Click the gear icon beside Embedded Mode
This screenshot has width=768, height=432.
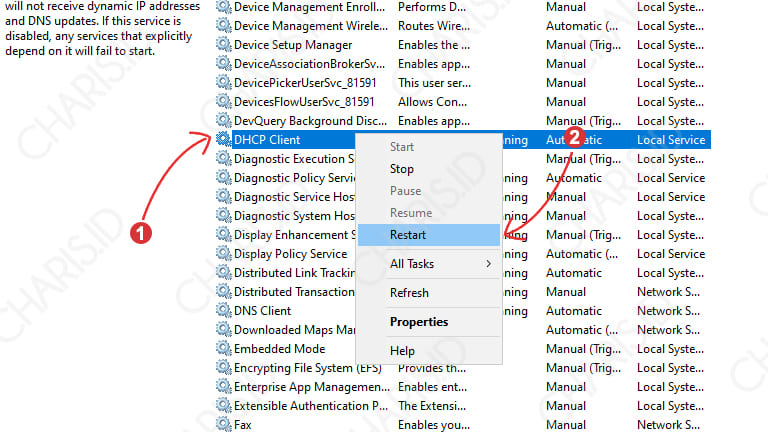[224, 349]
